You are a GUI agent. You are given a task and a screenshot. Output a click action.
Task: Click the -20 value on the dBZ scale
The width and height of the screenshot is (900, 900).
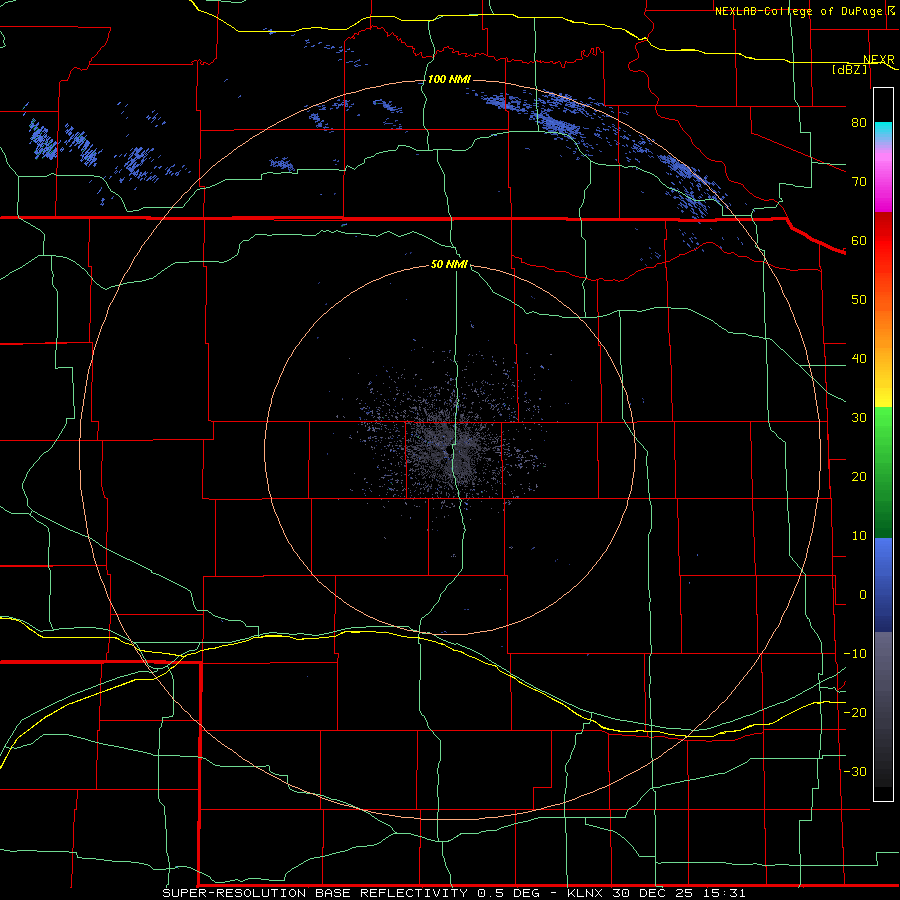click(855, 712)
